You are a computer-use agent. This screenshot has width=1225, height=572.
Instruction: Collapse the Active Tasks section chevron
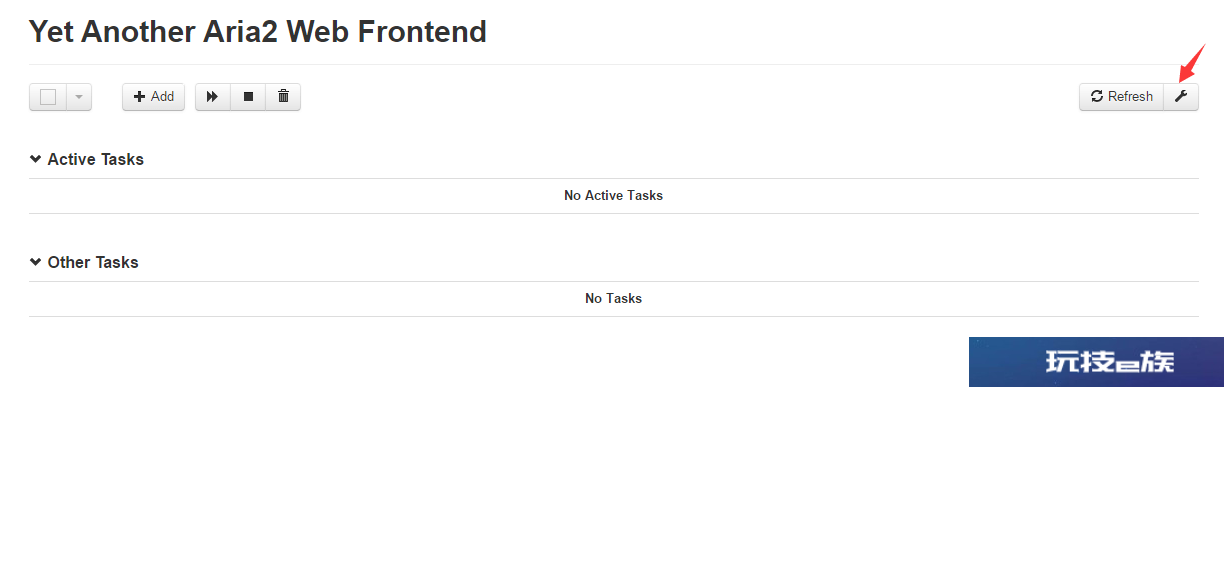click(x=36, y=159)
